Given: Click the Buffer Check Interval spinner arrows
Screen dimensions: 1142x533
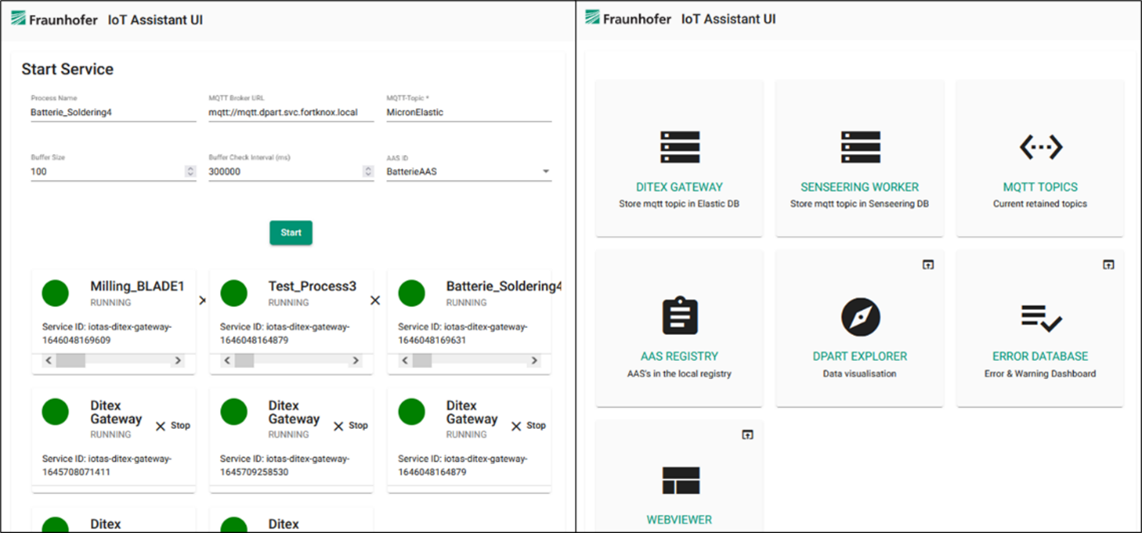Looking at the screenshot, I should click(x=368, y=172).
